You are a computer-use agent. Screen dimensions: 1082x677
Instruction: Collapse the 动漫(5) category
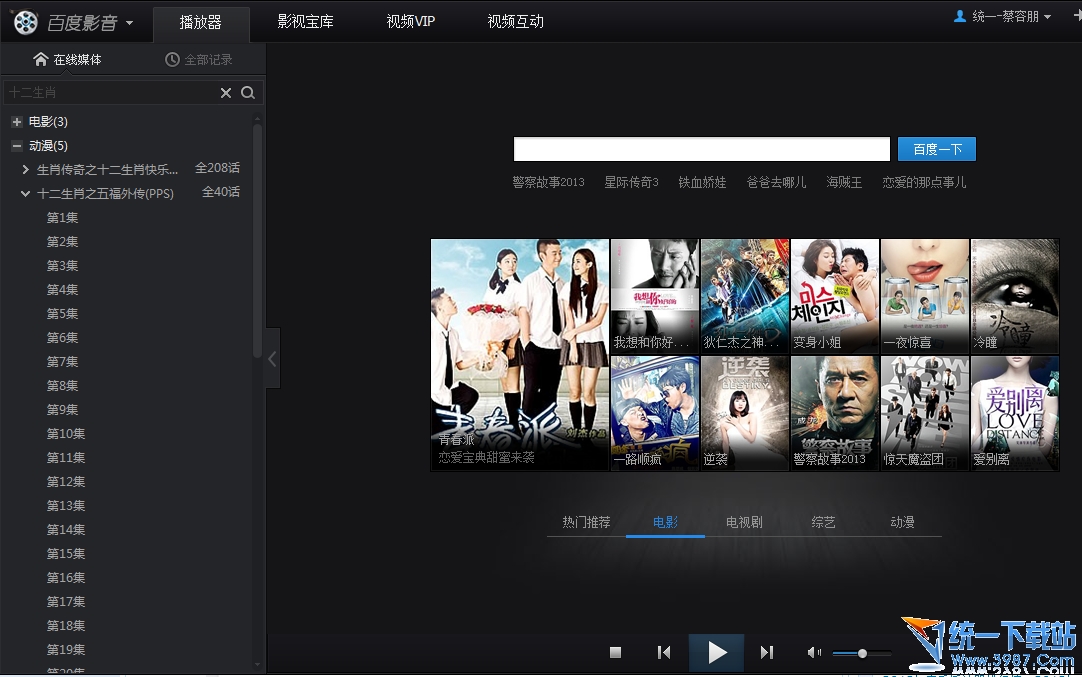(x=16, y=146)
